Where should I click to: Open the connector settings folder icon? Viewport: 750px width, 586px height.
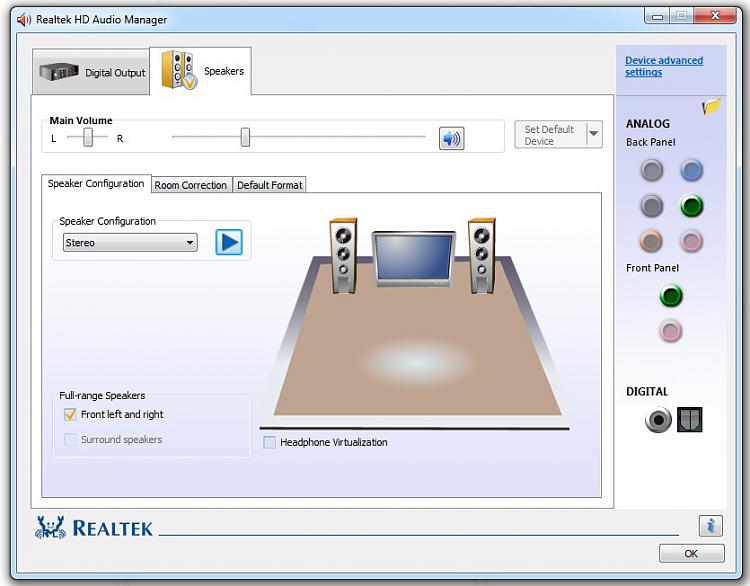pyautogui.click(x=711, y=106)
